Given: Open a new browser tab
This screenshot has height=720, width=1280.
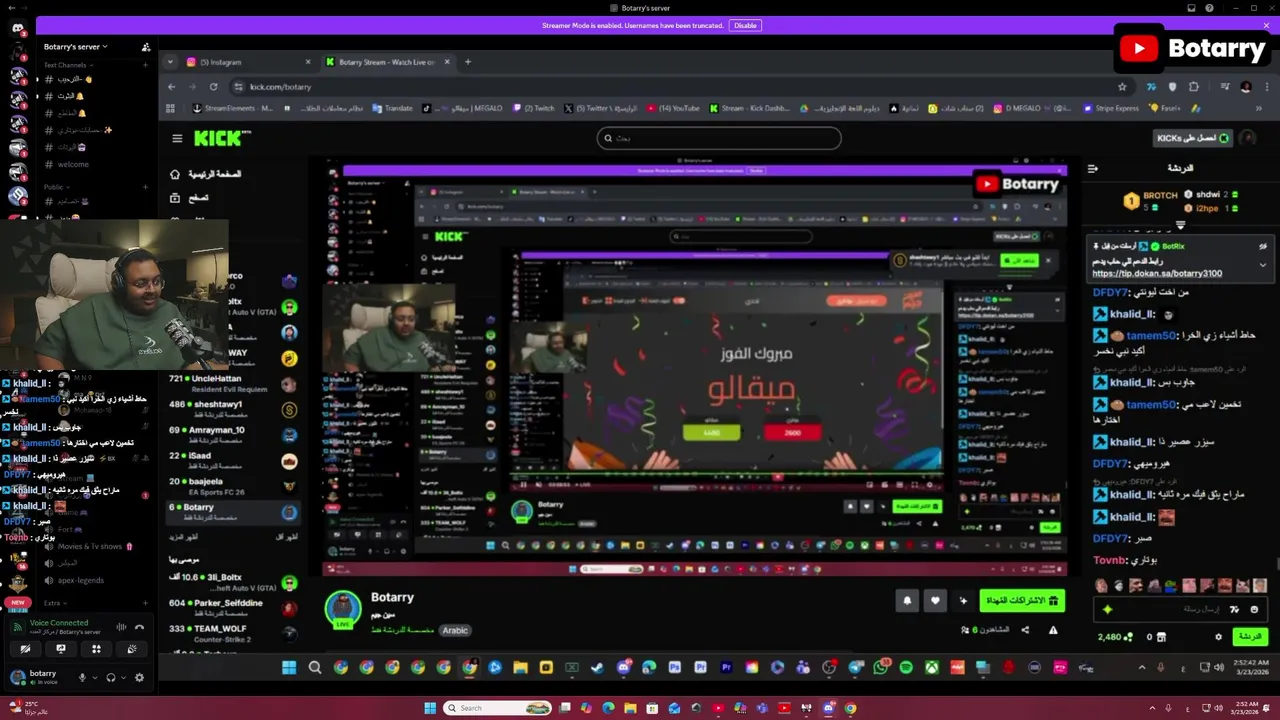Looking at the screenshot, I should point(467,62).
